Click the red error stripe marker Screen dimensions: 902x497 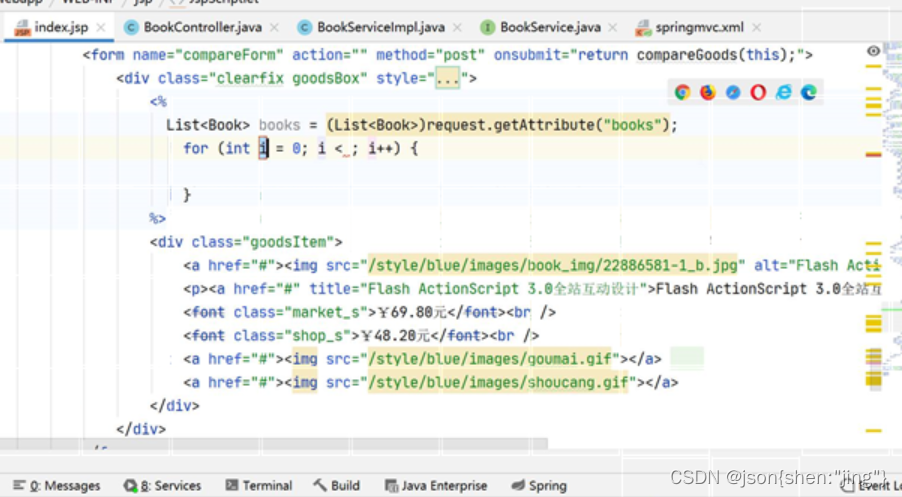click(873, 154)
